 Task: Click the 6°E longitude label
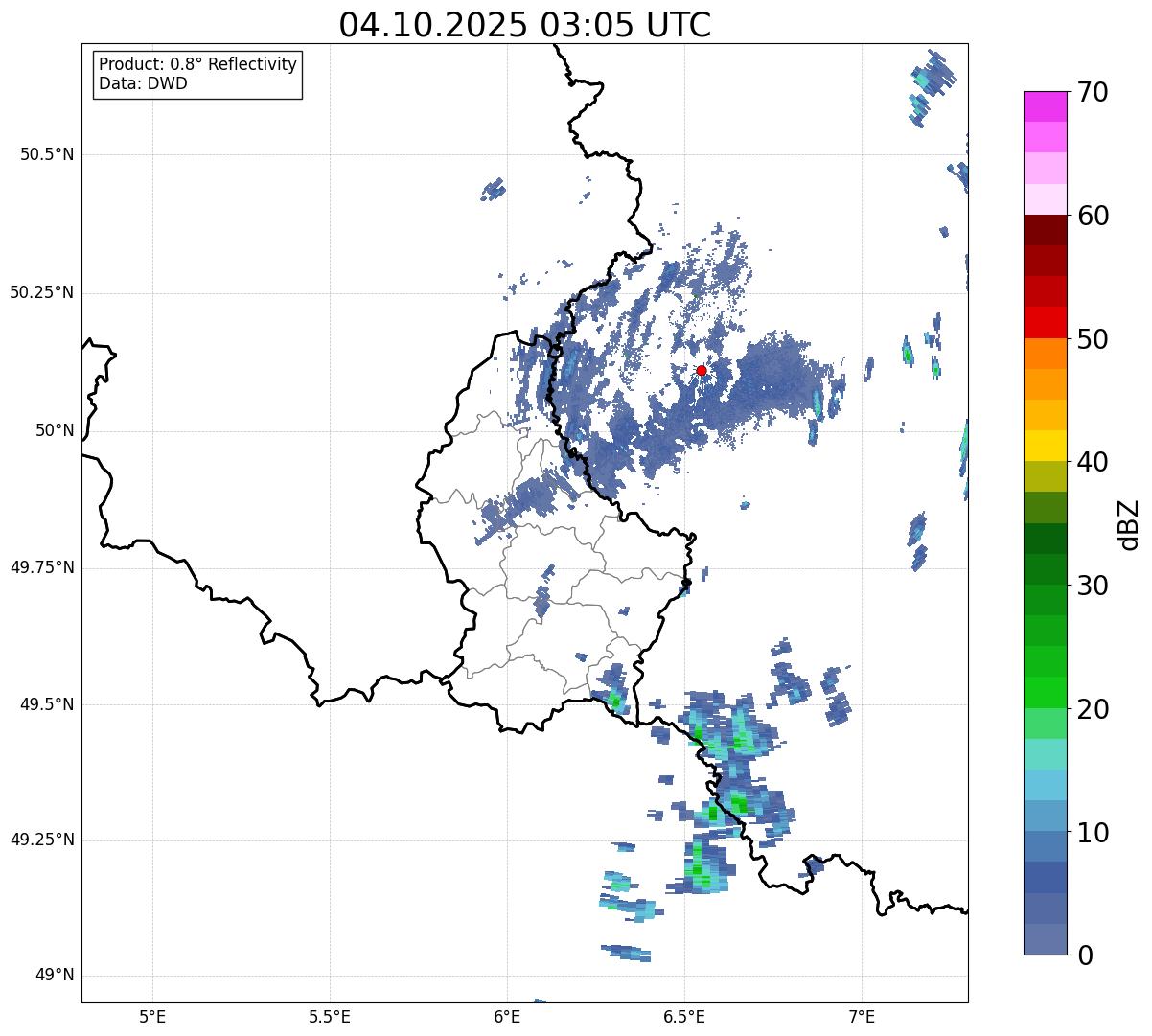pyautogui.click(x=507, y=1016)
